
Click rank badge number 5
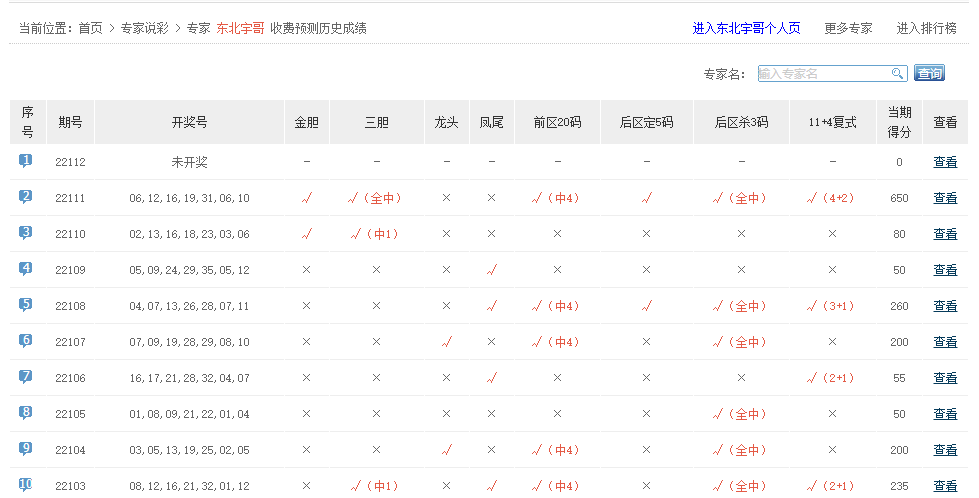pos(26,305)
